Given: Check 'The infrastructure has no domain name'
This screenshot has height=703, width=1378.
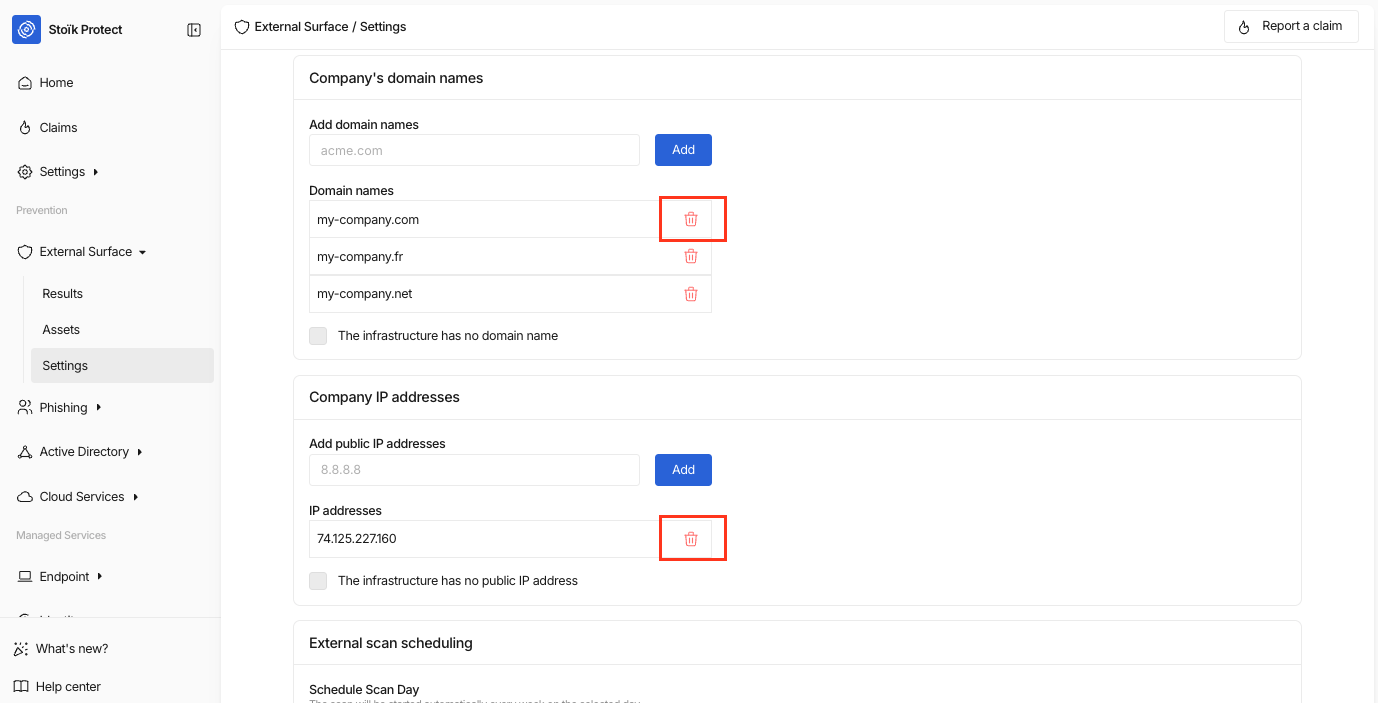Looking at the screenshot, I should 318,336.
